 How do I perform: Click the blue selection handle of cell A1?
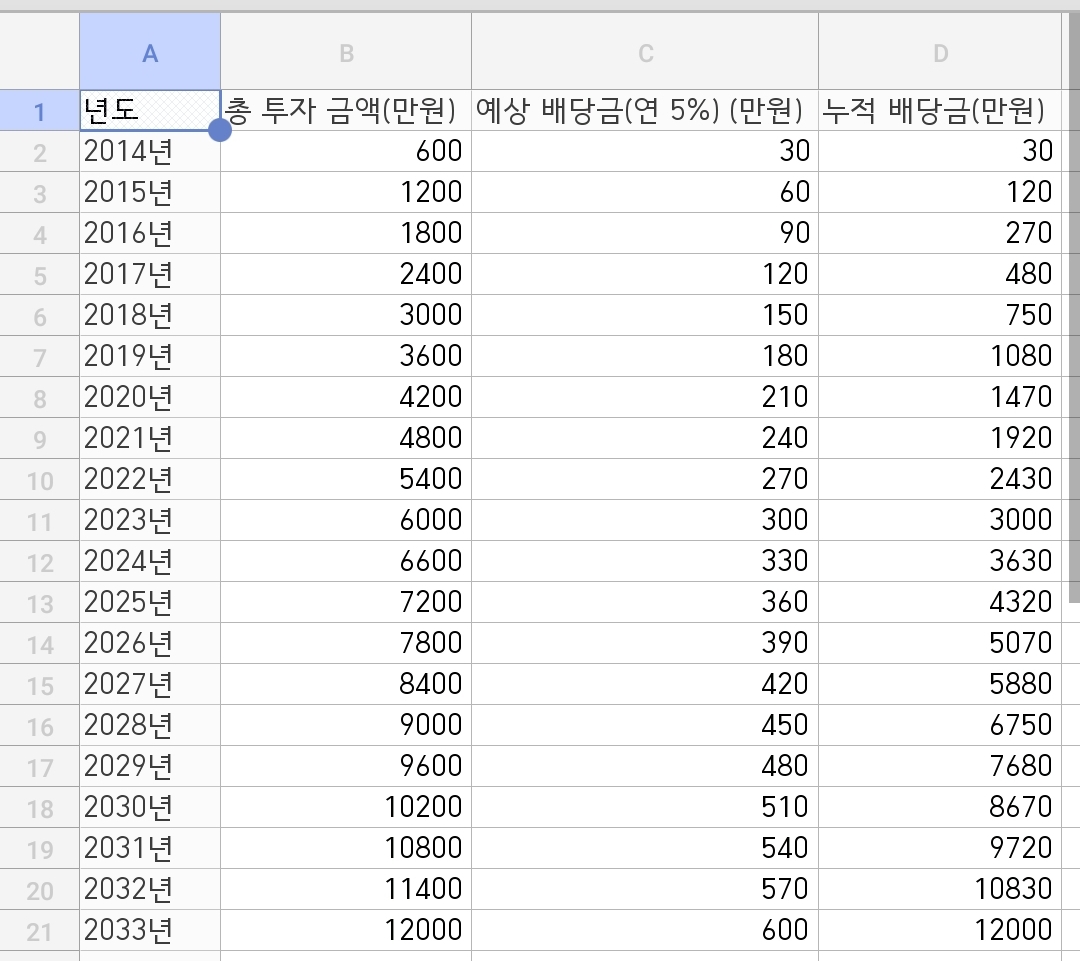click(x=220, y=130)
